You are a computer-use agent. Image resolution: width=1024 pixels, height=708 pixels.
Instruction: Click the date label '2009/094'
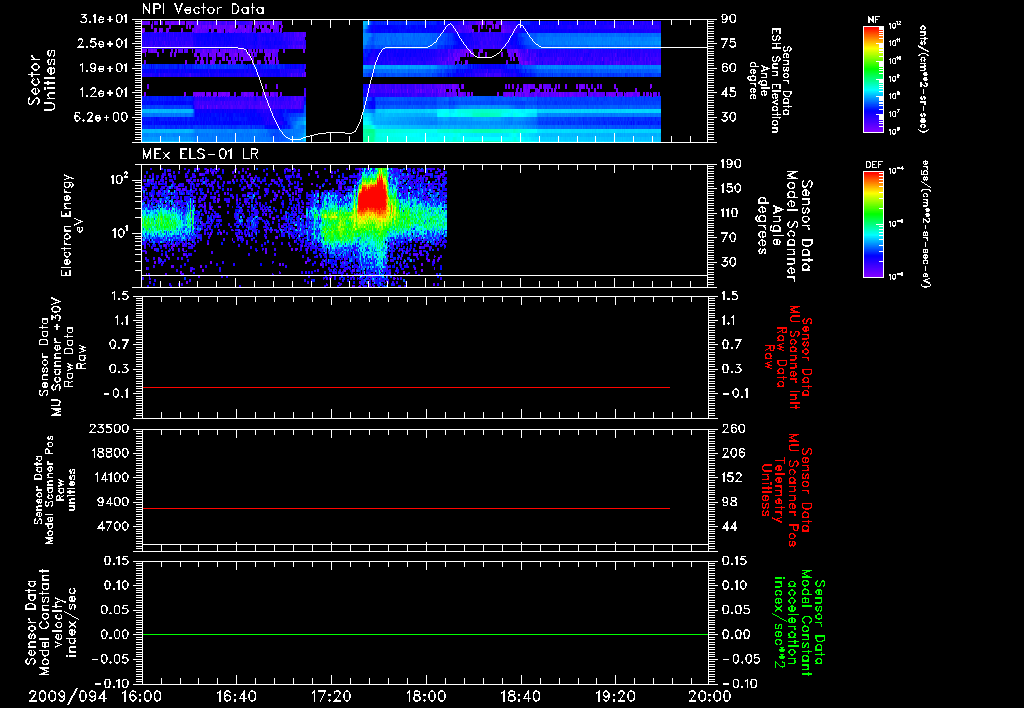point(67,696)
